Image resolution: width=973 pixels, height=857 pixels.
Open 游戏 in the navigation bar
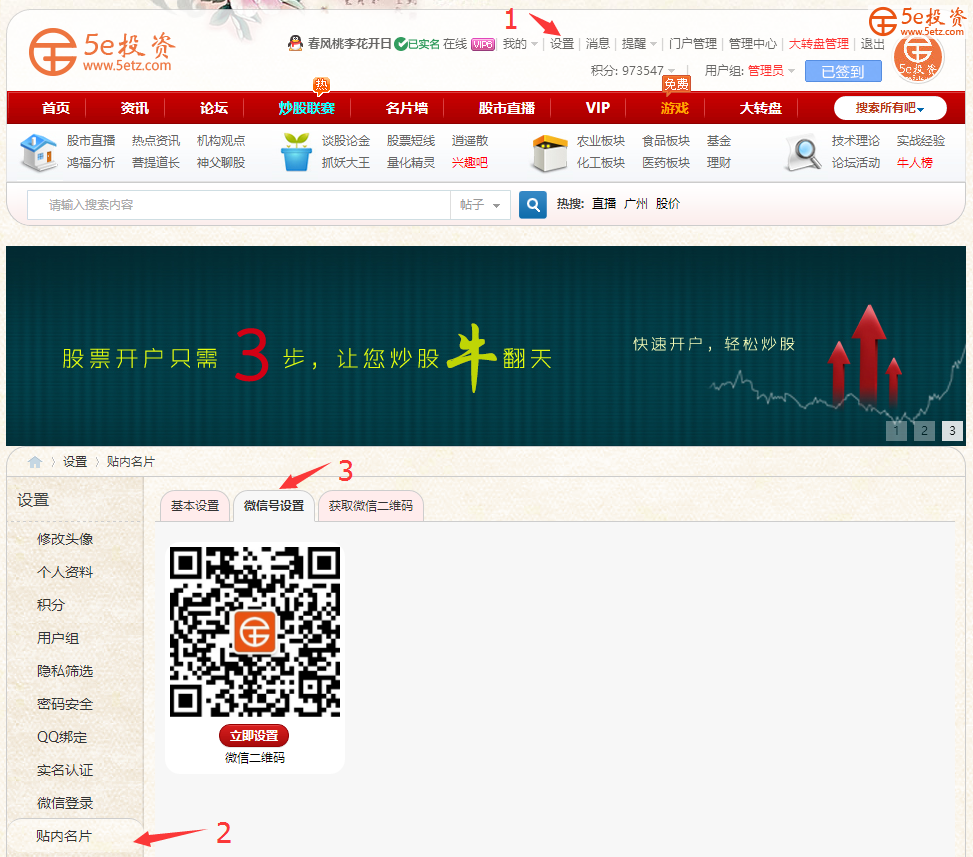[675, 108]
